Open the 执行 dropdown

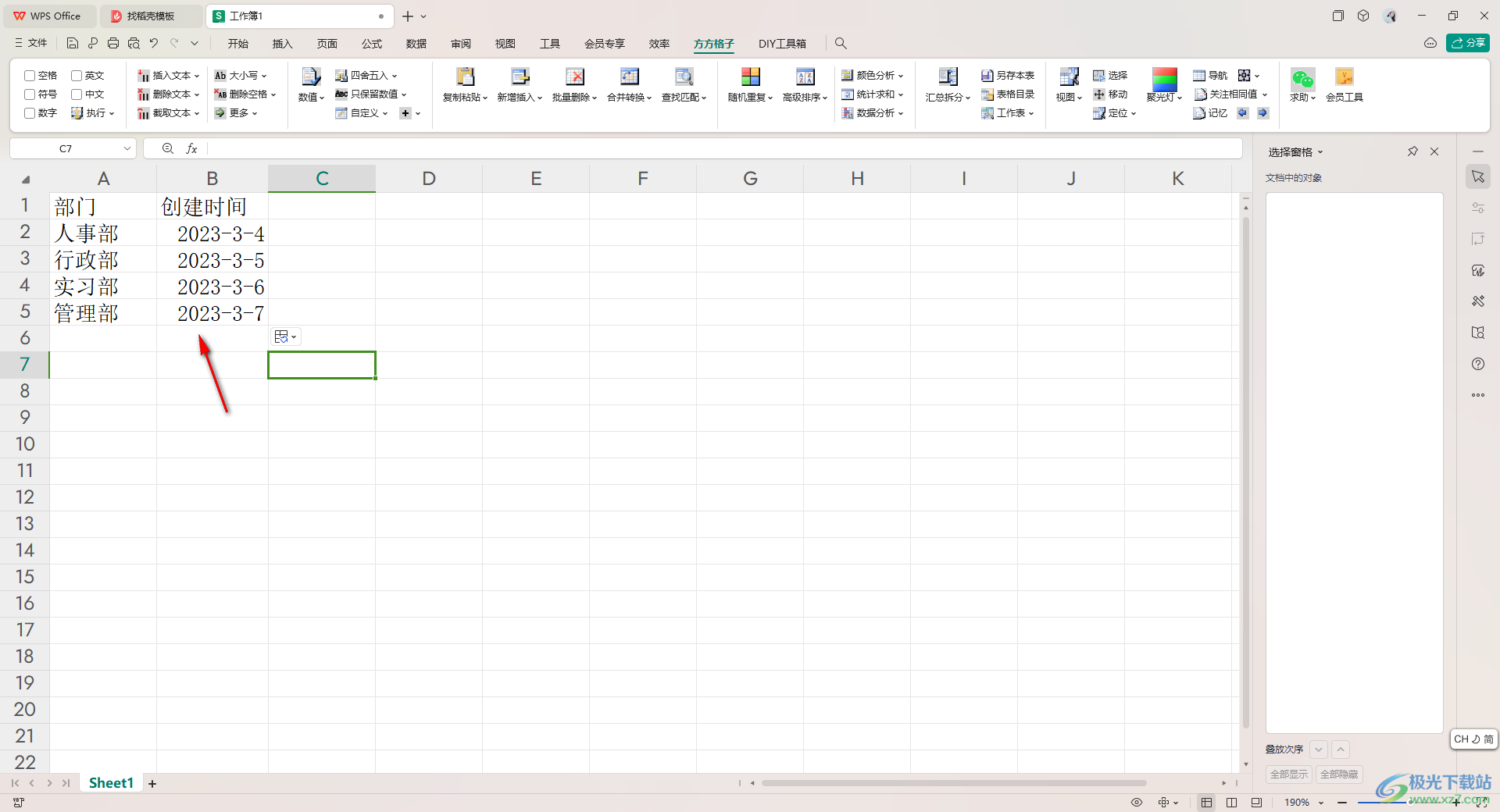(93, 113)
